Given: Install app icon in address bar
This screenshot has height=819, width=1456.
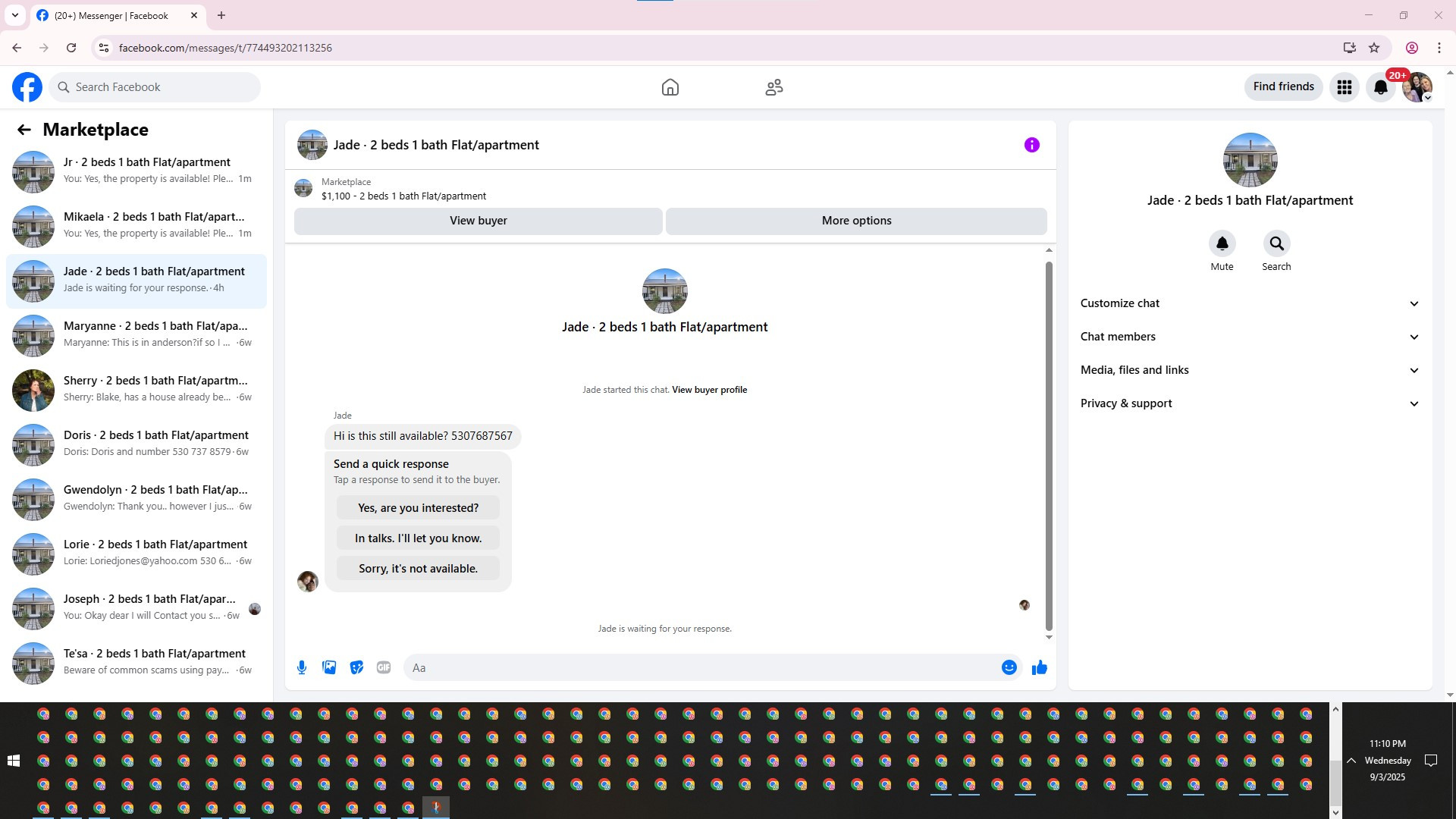Looking at the screenshot, I should (x=1349, y=48).
